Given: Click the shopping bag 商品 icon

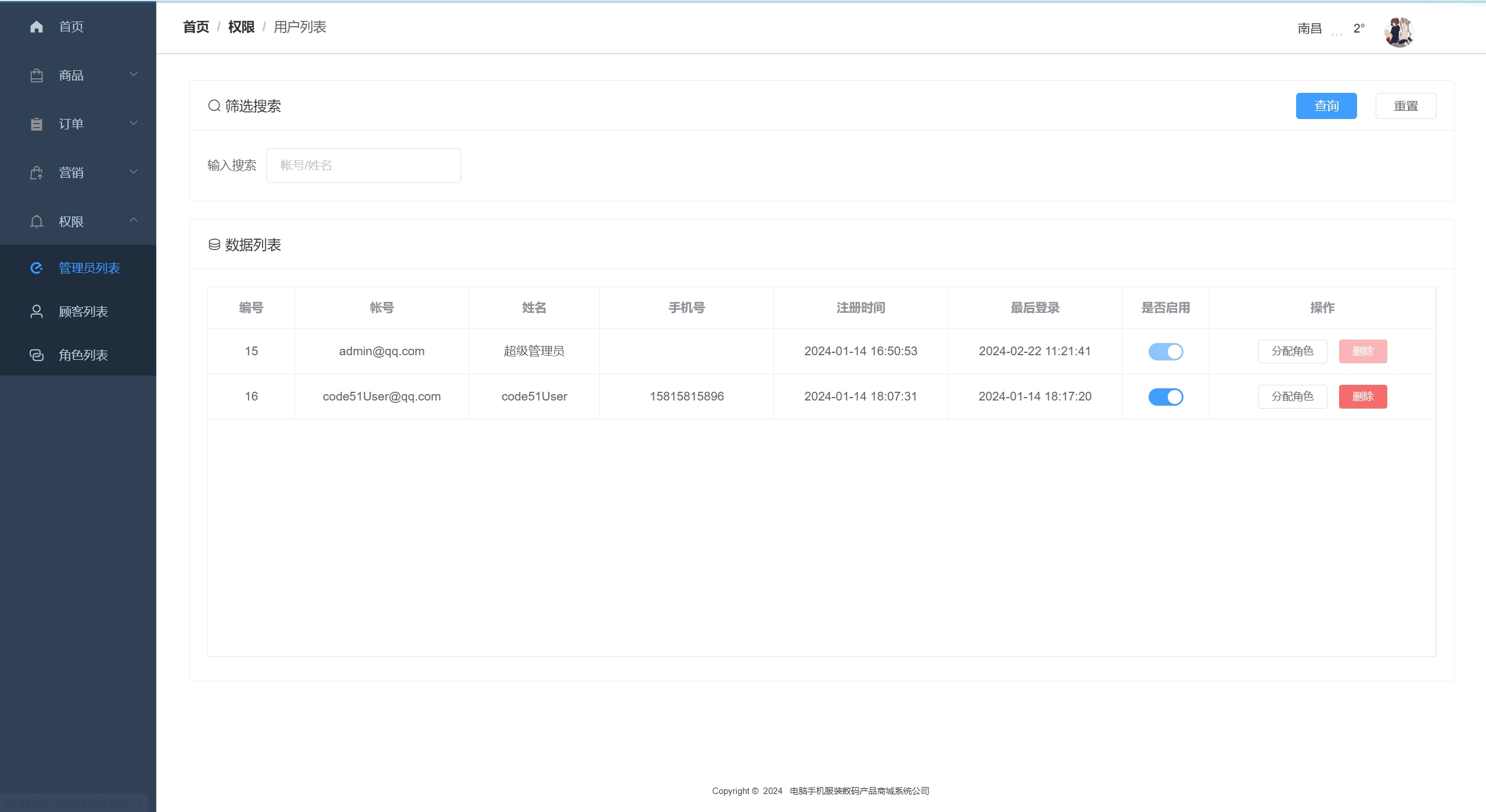Looking at the screenshot, I should (x=37, y=75).
